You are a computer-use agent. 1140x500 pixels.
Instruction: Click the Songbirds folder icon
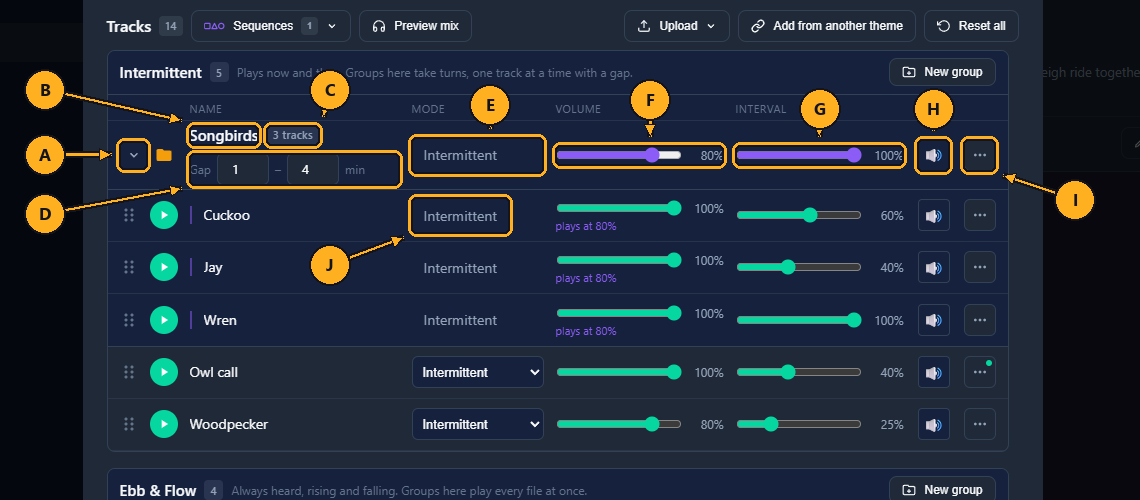pyautogui.click(x=164, y=155)
